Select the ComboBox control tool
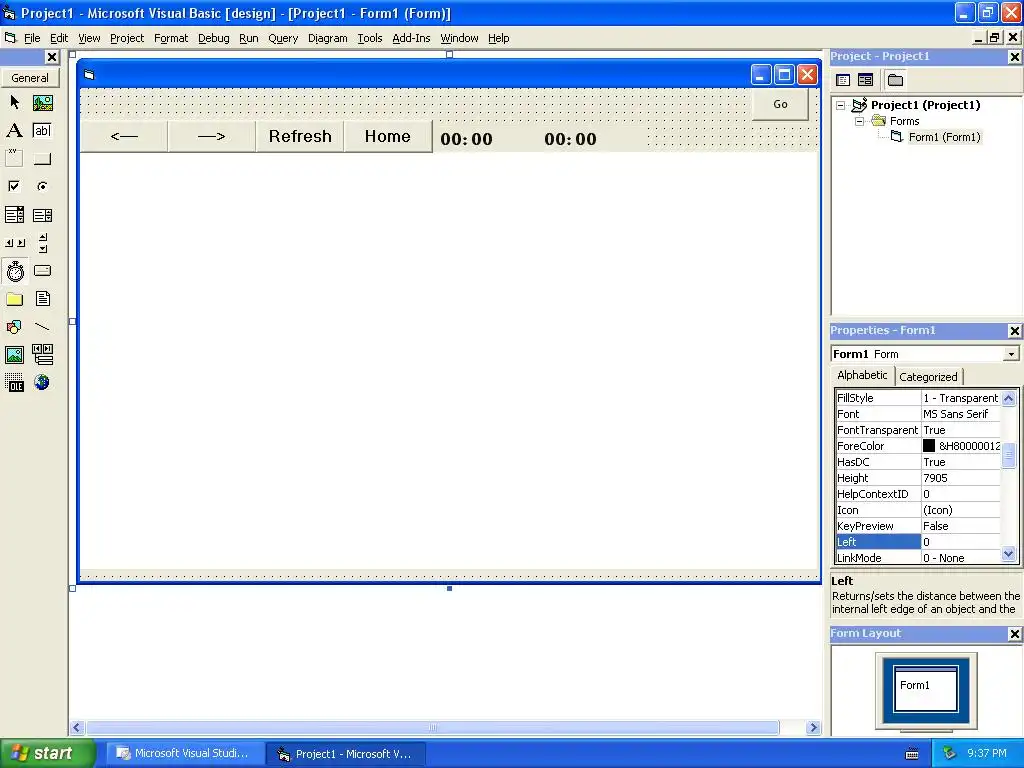Screen dimensions: 1024x768 pyautogui.click(x=14, y=215)
